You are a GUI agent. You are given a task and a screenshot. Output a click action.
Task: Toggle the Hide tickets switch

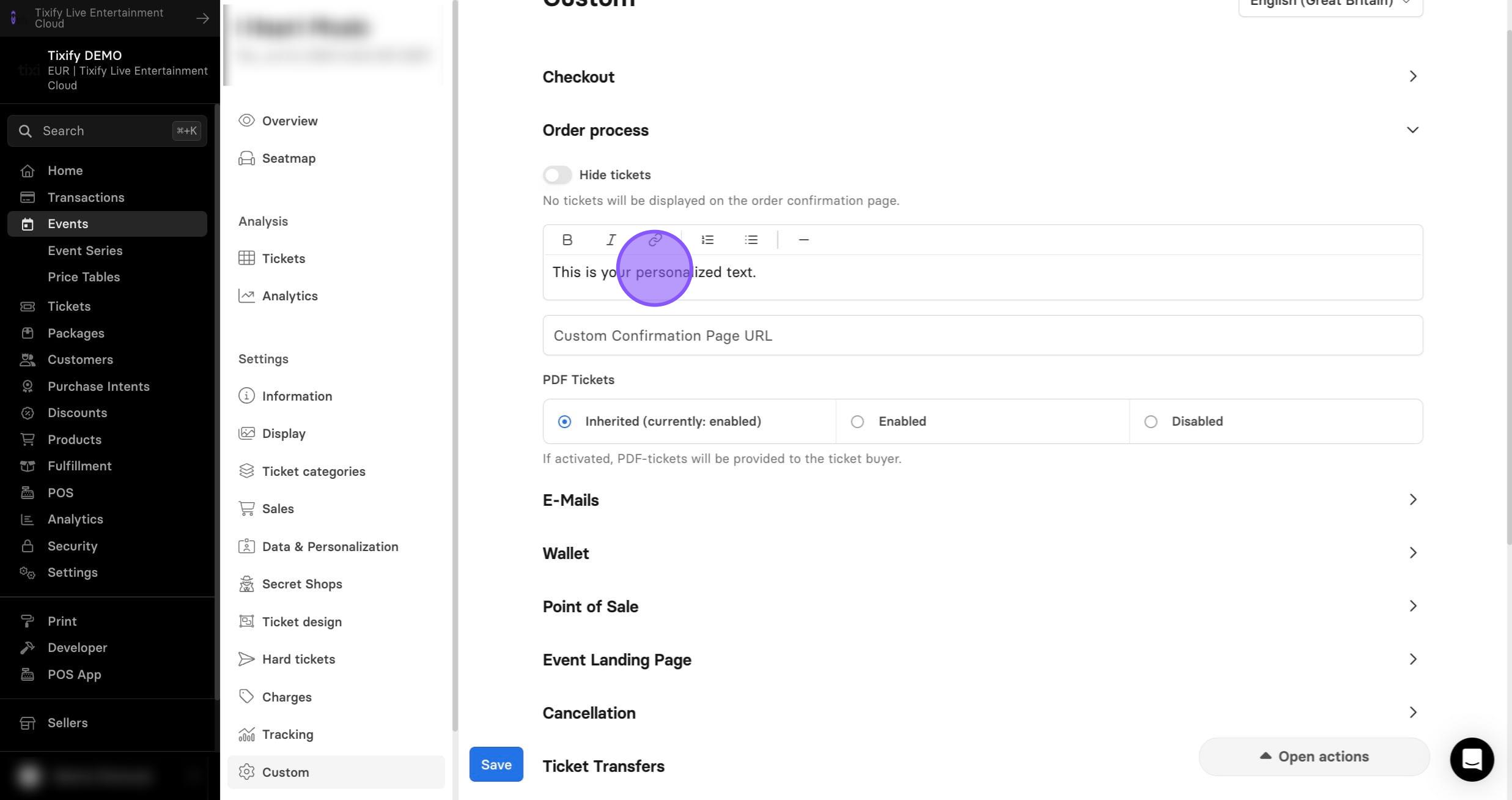[557, 175]
